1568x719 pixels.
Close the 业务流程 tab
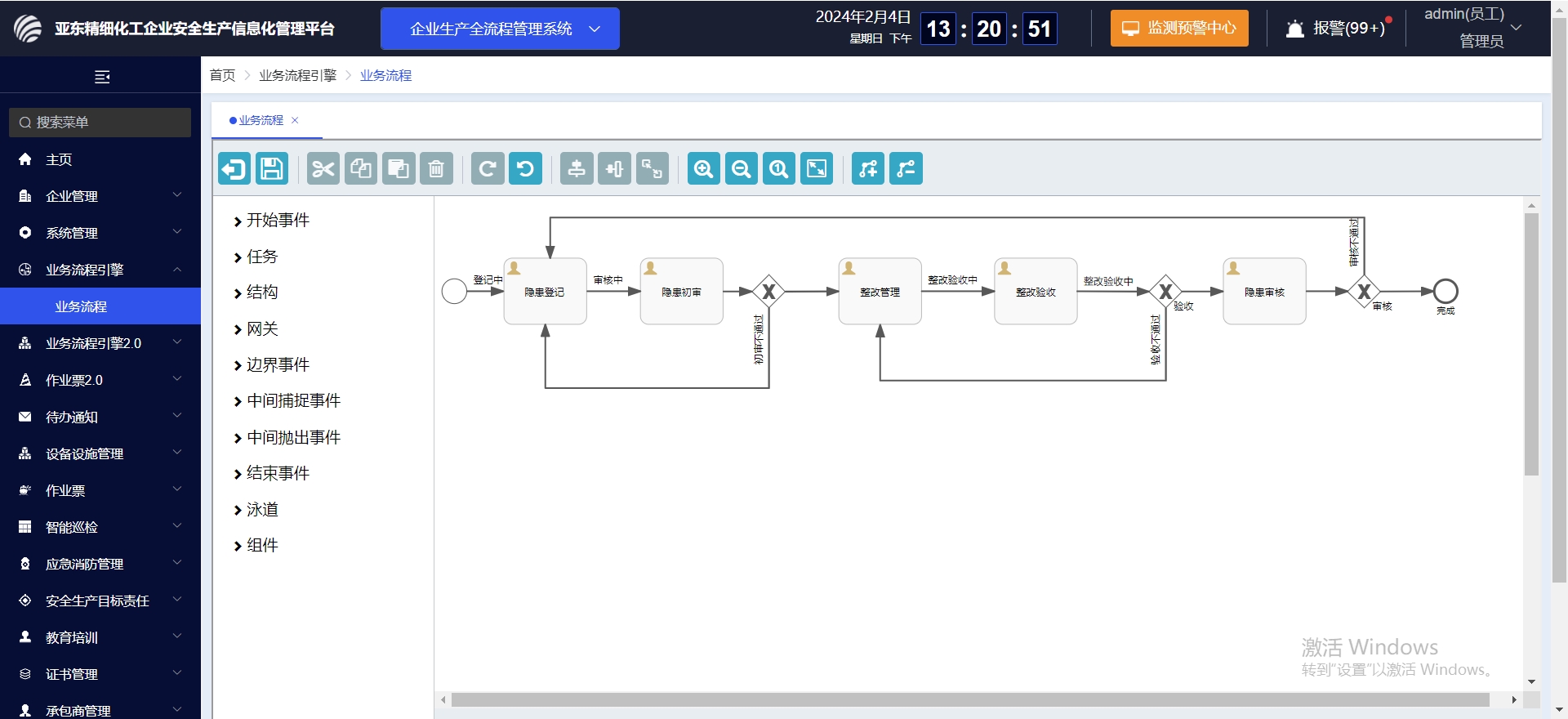[295, 120]
